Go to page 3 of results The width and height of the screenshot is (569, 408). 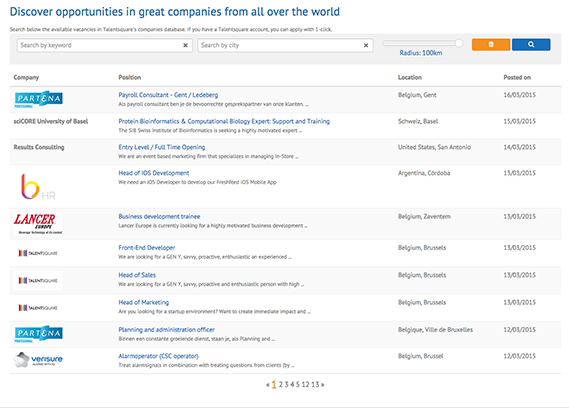286,384
